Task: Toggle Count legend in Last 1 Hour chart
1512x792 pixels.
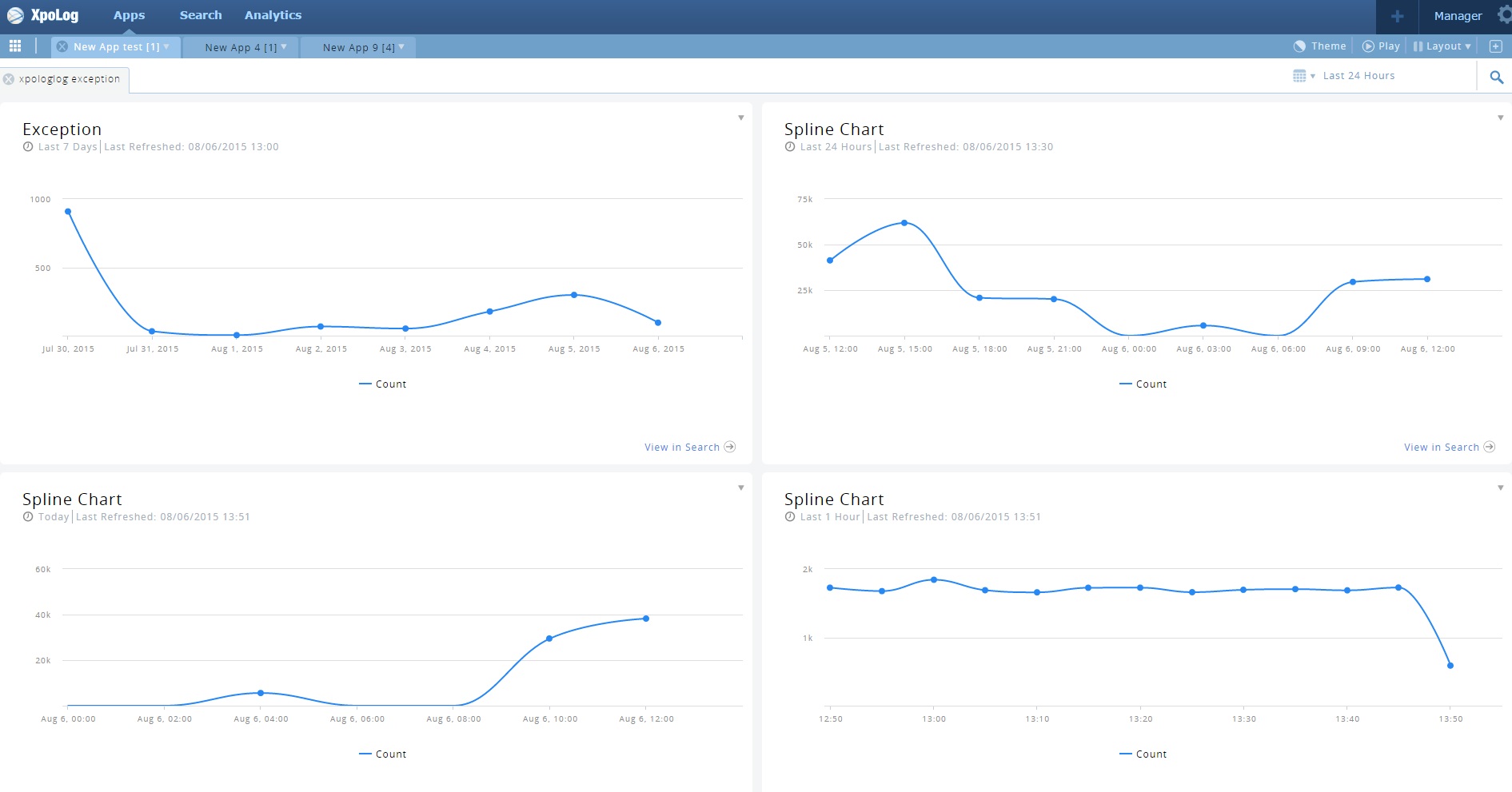Action: pyautogui.click(x=1143, y=754)
